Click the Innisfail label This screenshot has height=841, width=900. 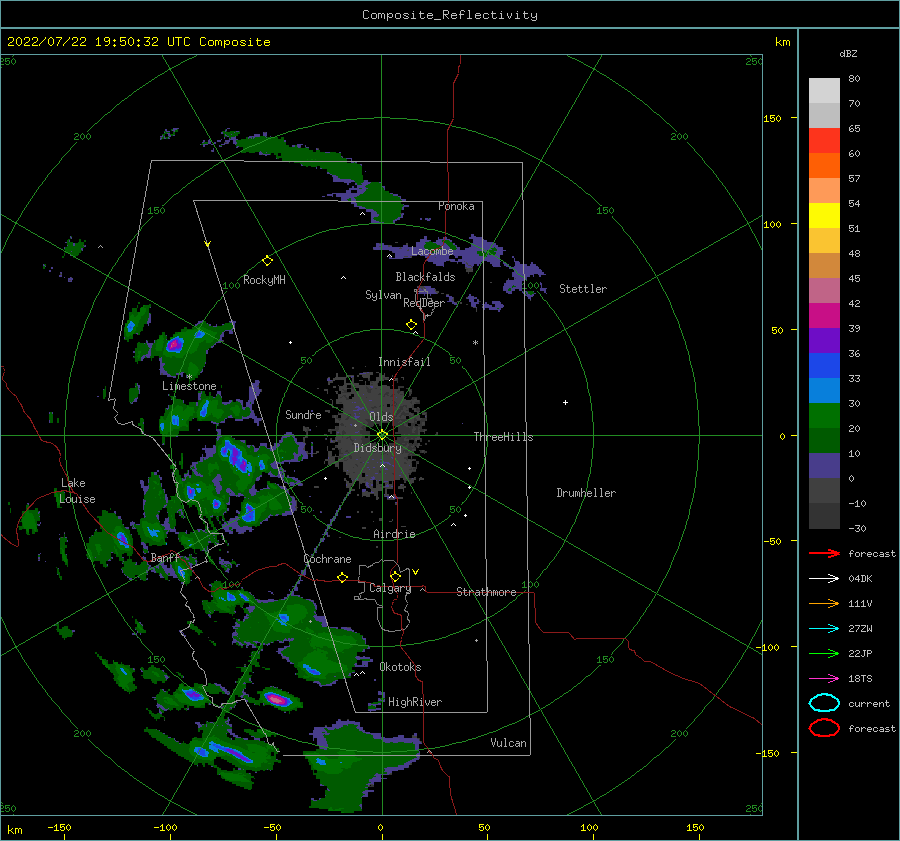[x=404, y=362]
